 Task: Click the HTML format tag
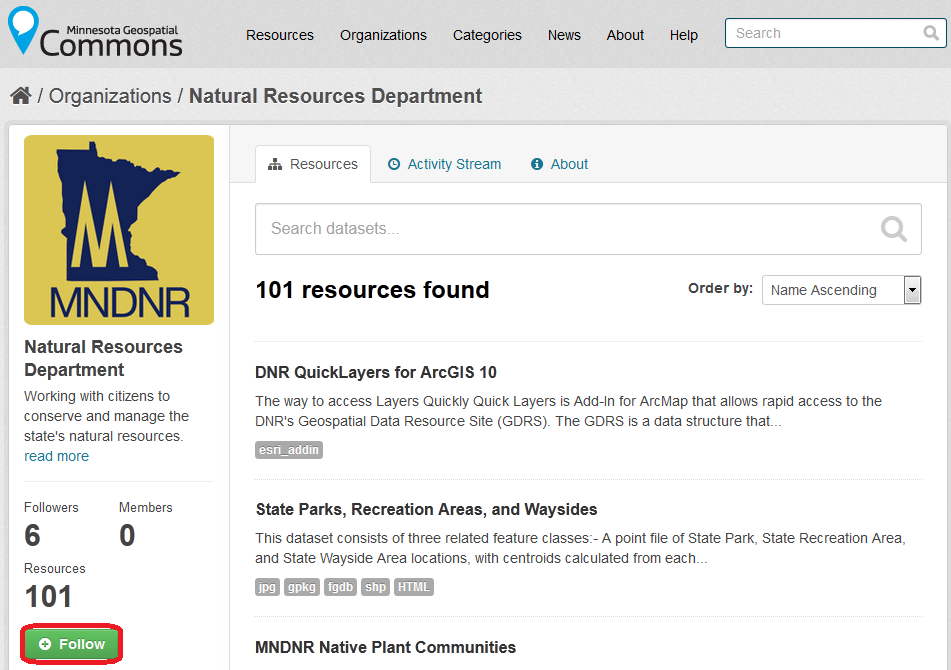coord(414,587)
